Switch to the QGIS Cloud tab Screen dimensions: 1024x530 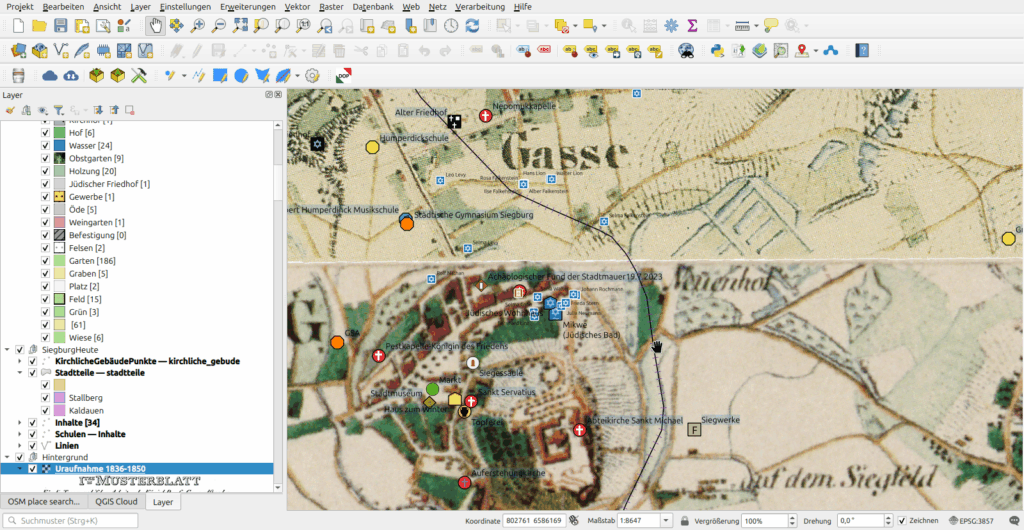118,502
